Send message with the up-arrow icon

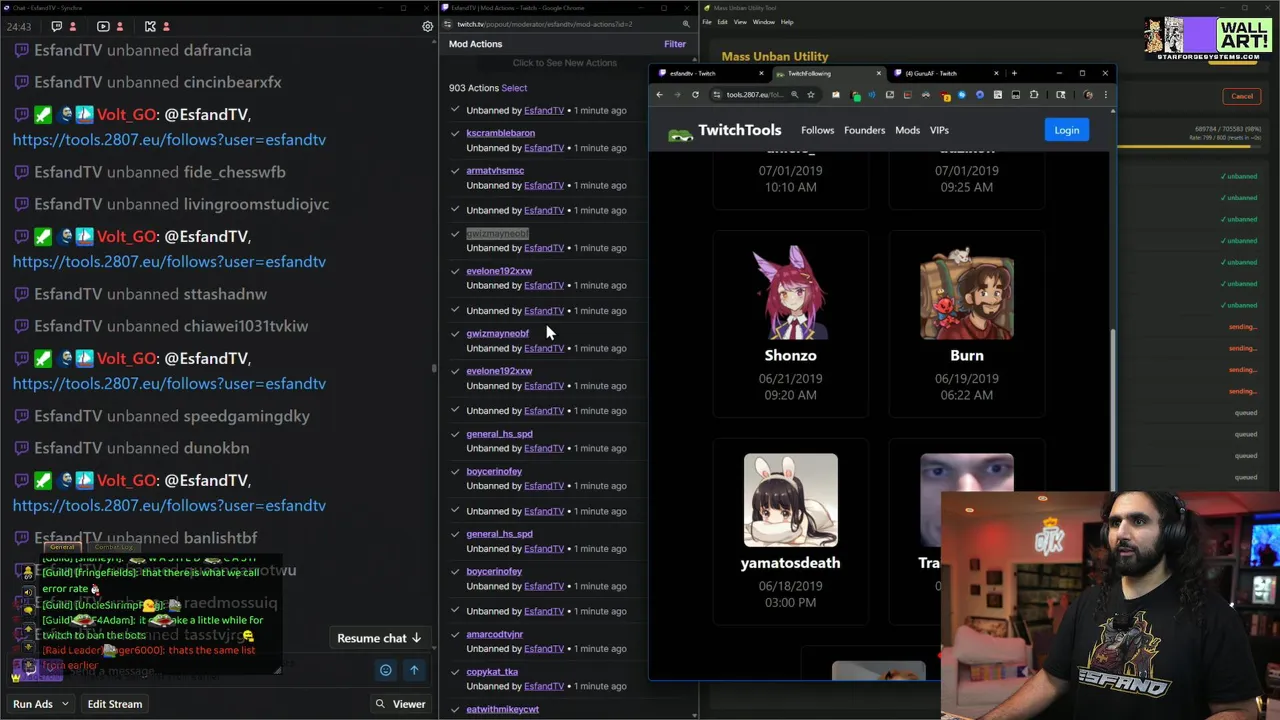tap(414, 670)
